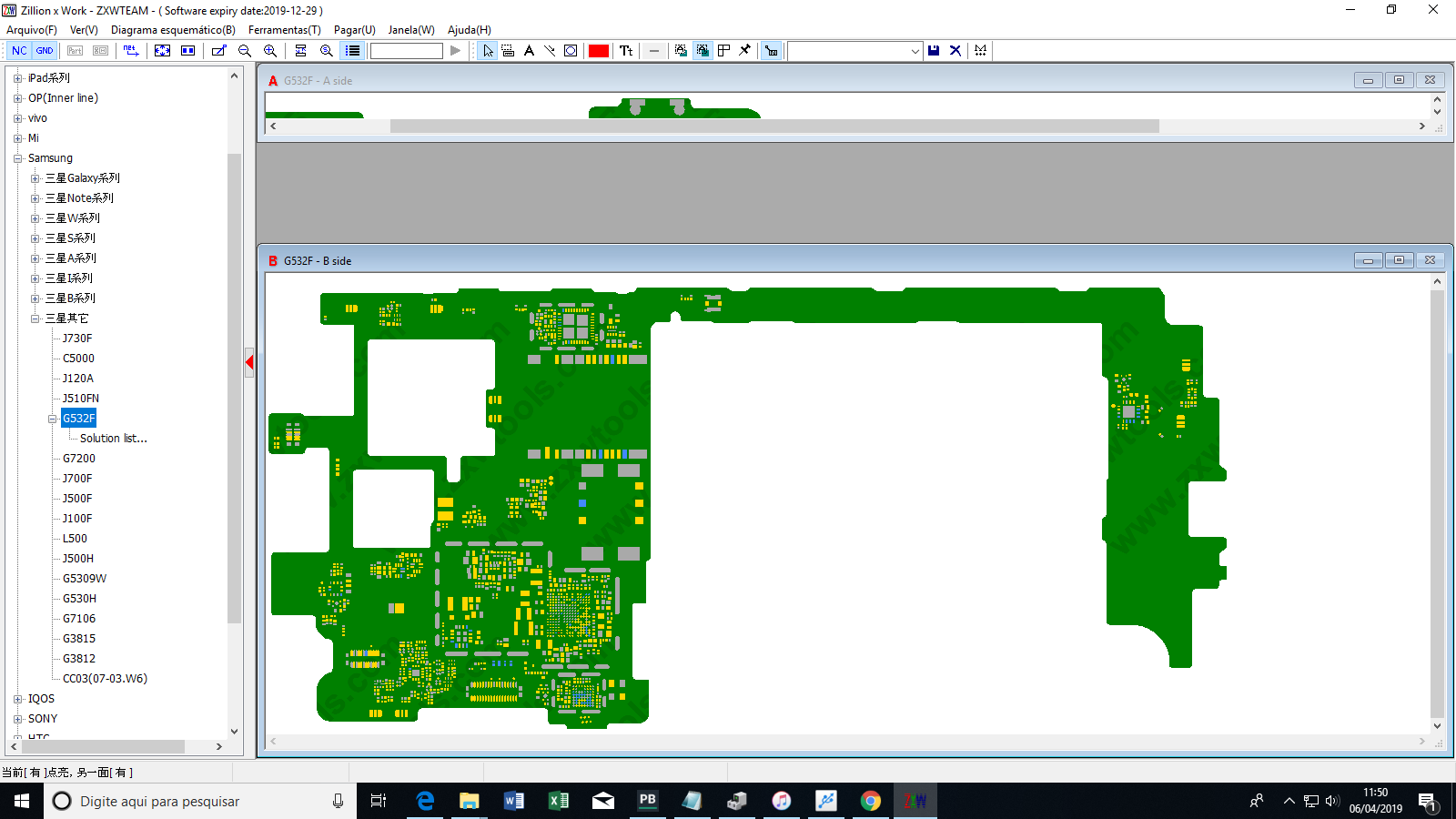Click the M-shaped dotted toolbar icon
Screen dimensions: 1456x819
[x=980, y=51]
